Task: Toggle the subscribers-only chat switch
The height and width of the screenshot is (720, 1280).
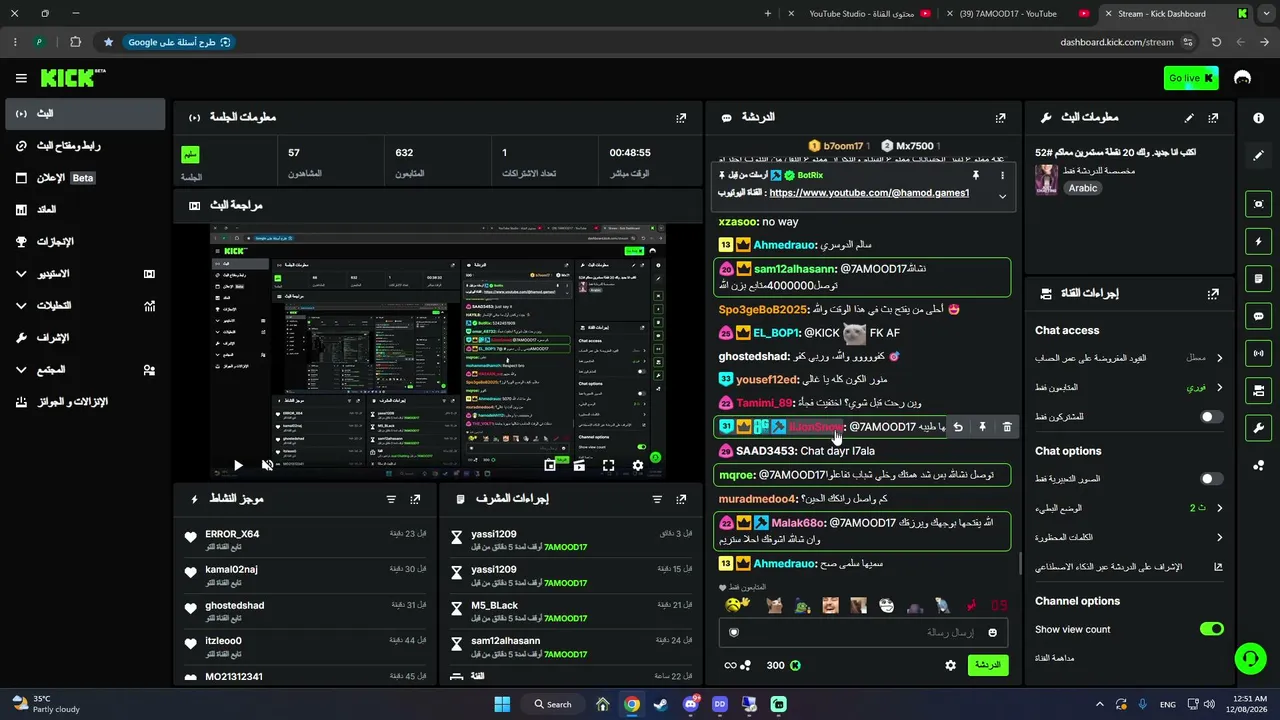Action: 1211,417
